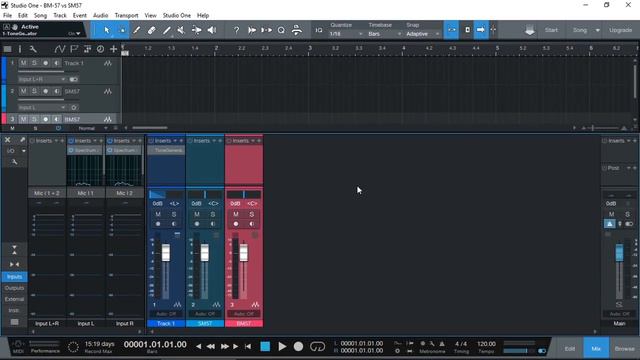Screen dimensions: 640x360
Task: Select the Mute tool
Action: (x=181, y=30)
